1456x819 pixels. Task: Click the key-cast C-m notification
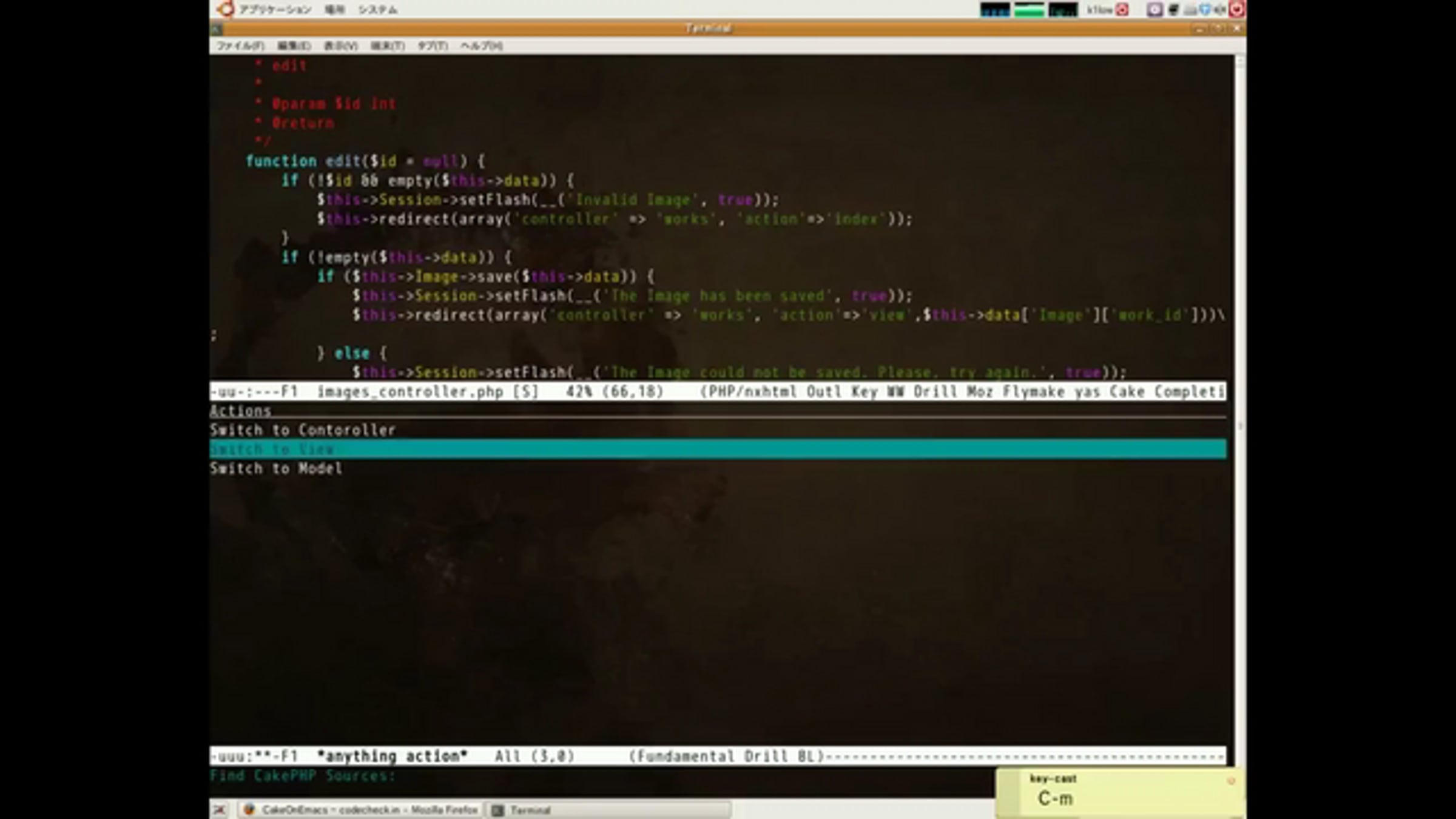click(x=1121, y=794)
